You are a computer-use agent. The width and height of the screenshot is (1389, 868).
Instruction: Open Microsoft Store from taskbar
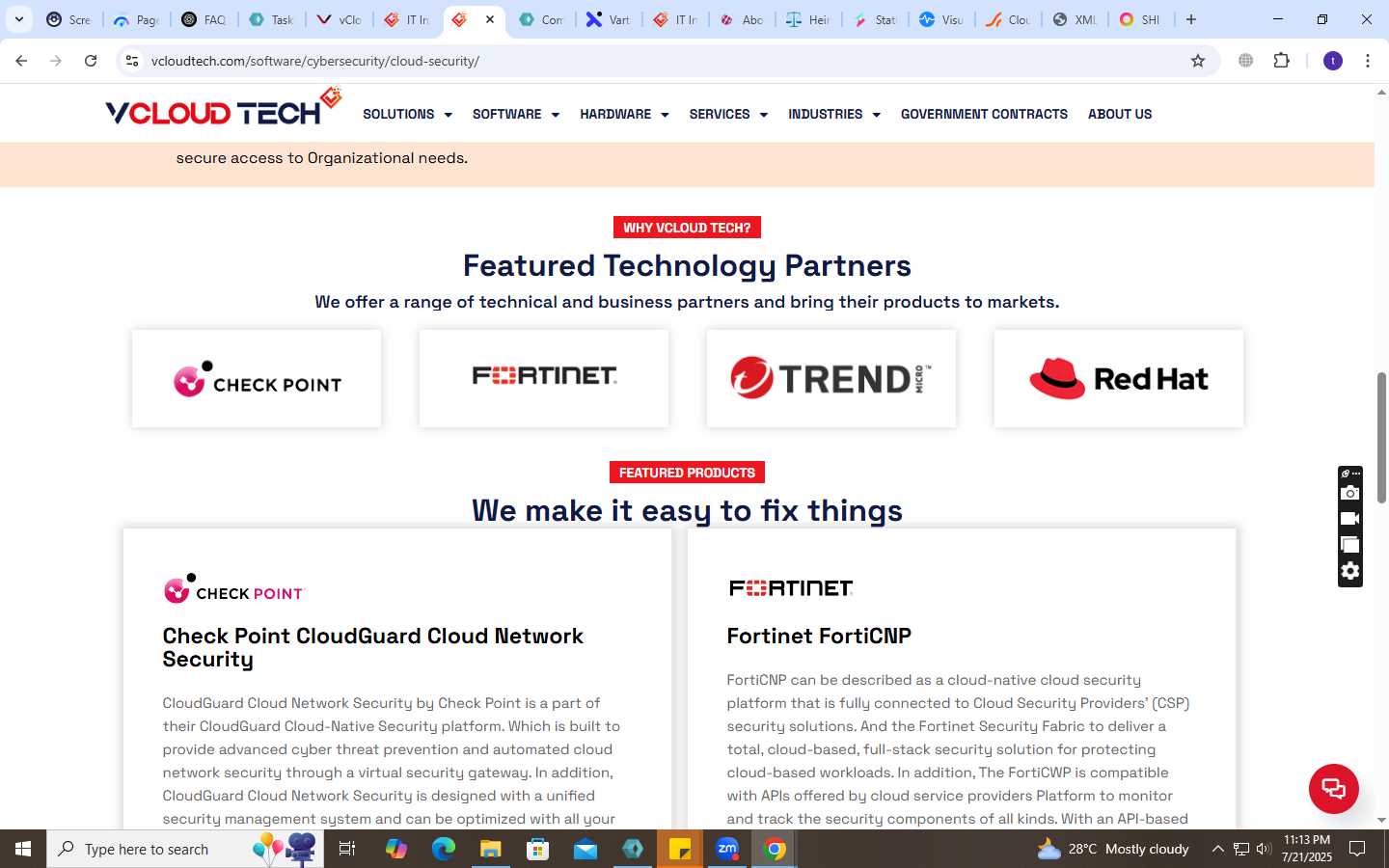pyautogui.click(x=537, y=849)
